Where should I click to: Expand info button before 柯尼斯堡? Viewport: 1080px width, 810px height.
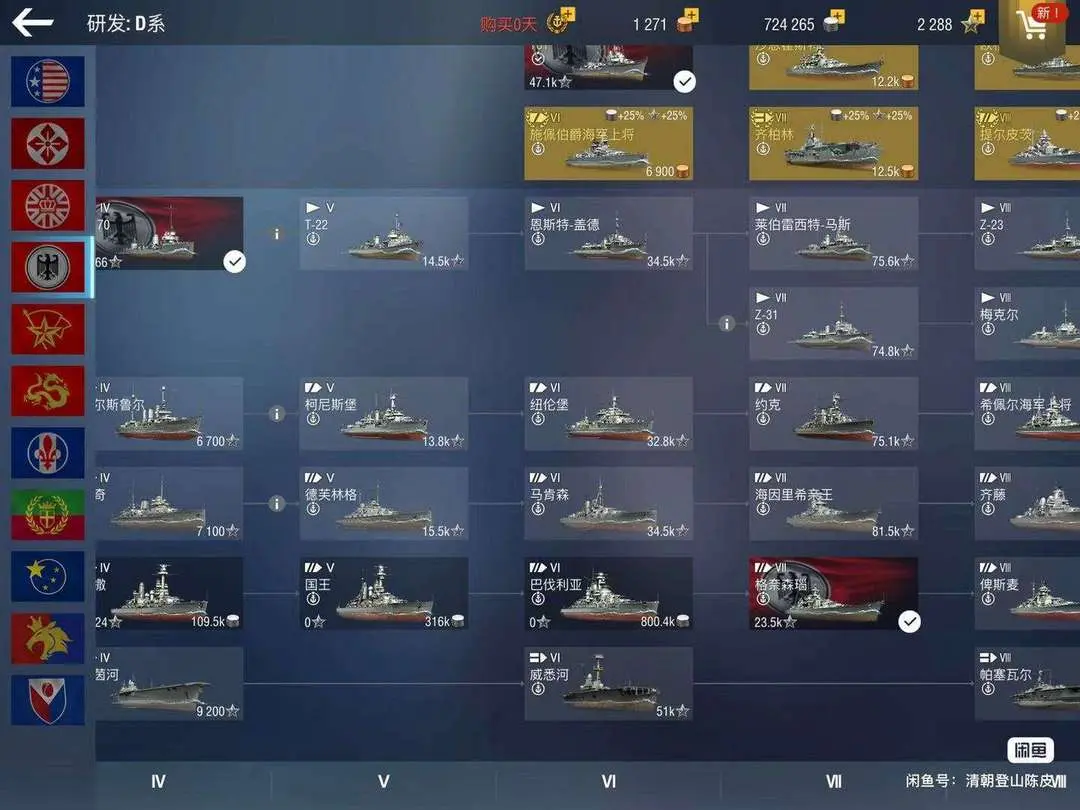pyautogui.click(x=277, y=414)
